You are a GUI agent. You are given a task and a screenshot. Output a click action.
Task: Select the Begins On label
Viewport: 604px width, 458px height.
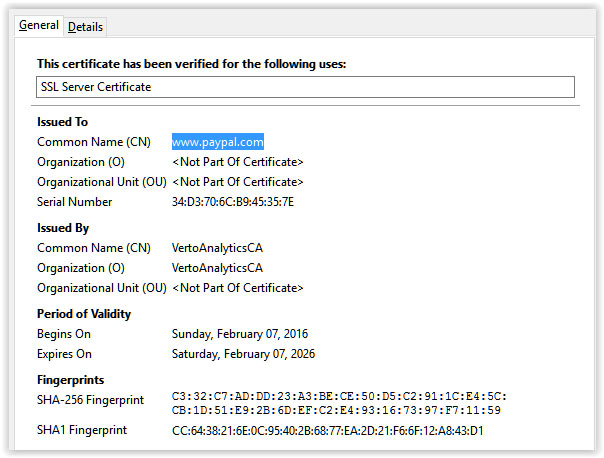tap(64, 334)
